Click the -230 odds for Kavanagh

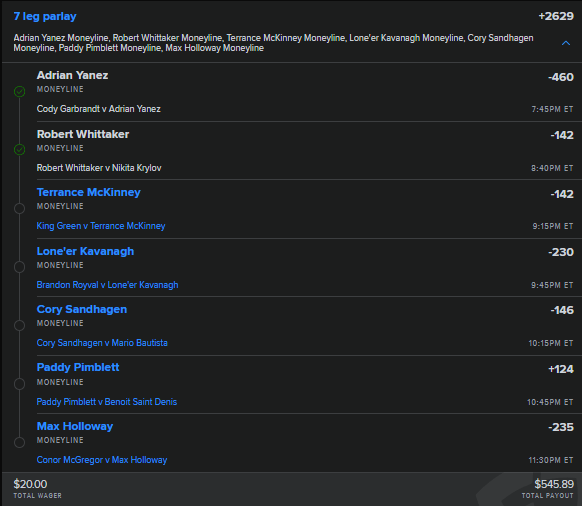561,252
